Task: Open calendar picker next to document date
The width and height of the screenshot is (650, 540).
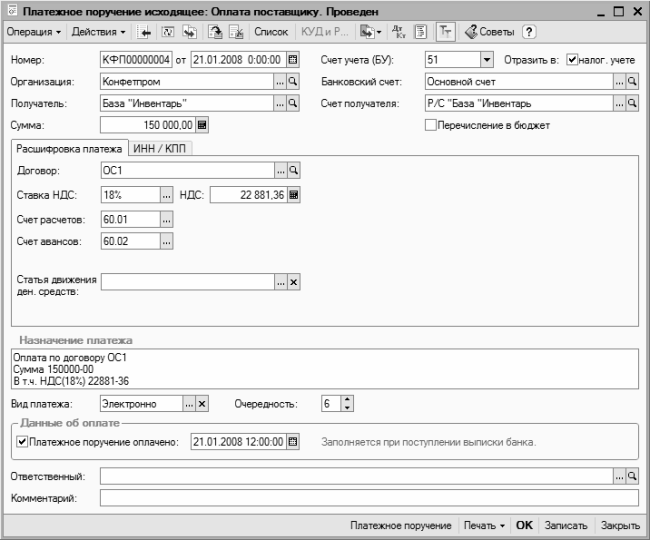Action: click(293, 60)
